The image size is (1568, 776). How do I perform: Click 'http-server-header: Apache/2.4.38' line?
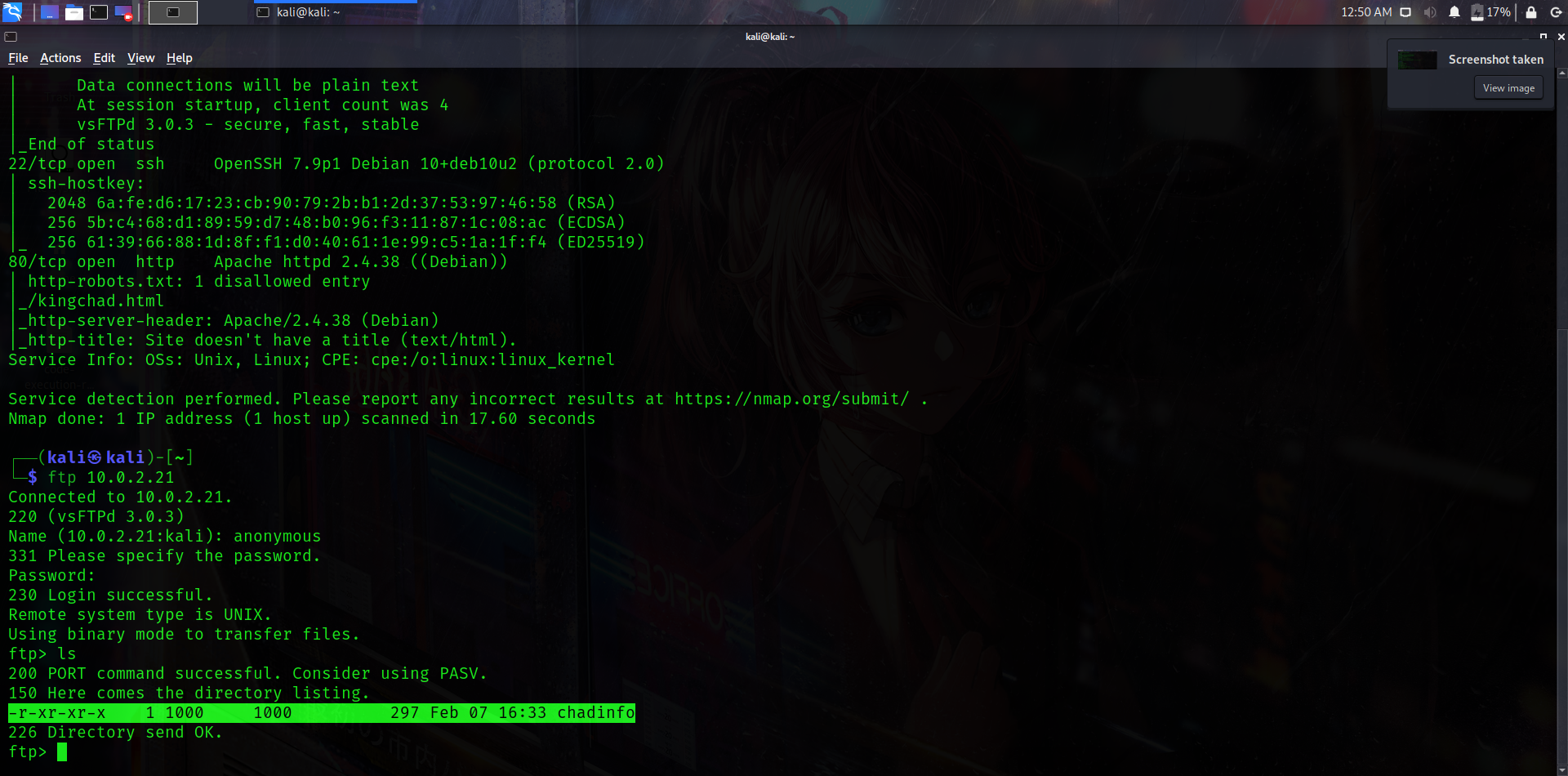tap(234, 321)
